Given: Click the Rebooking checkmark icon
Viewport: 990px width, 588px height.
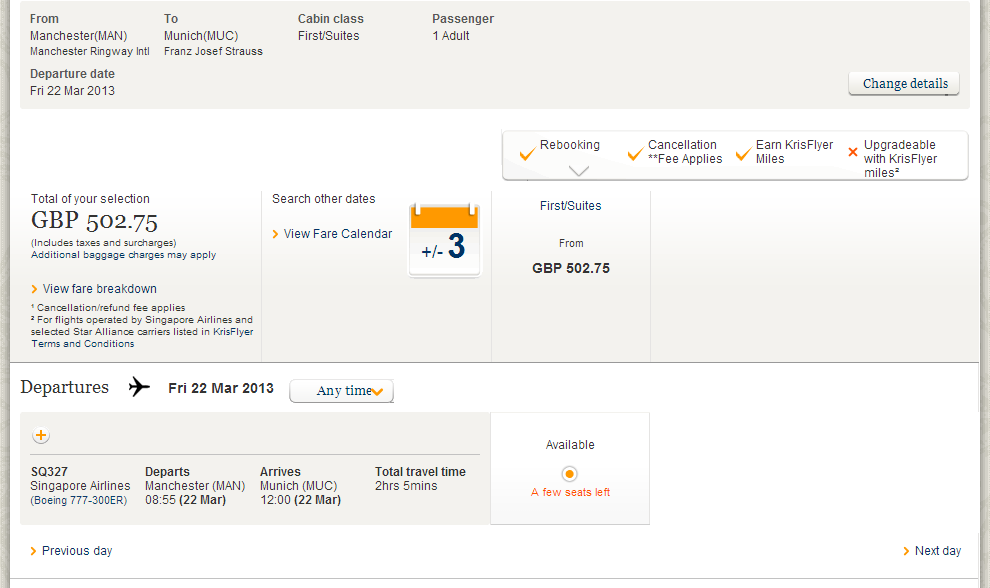Looking at the screenshot, I should coord(527,154).
